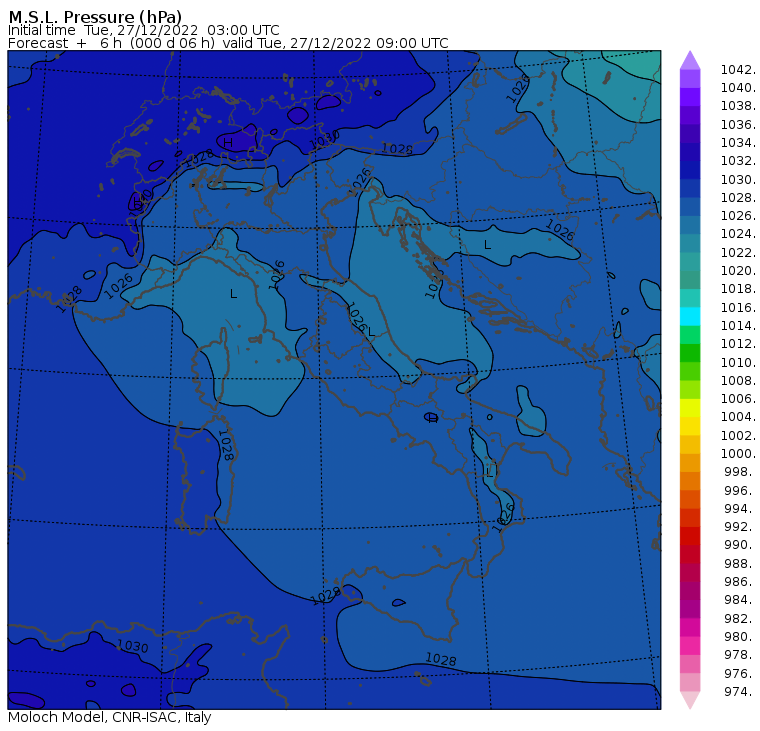Click the 1030 contour label near Algeria

[x=132, y=646]
